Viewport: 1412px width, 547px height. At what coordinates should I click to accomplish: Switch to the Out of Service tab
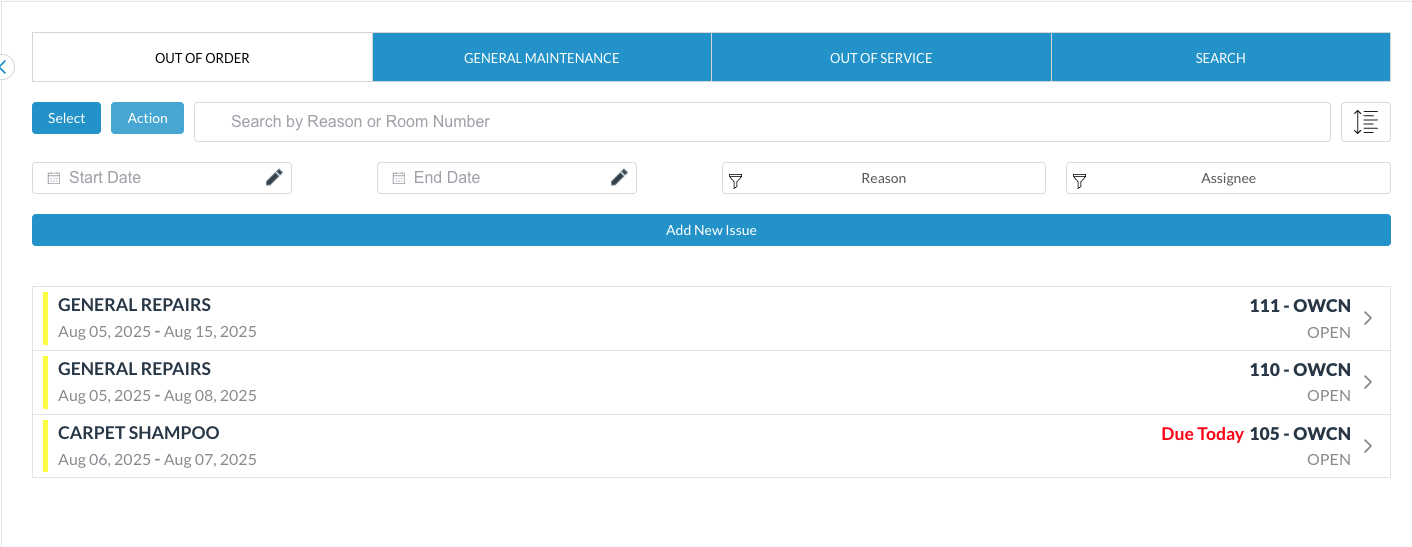click(x=881, y=58)
